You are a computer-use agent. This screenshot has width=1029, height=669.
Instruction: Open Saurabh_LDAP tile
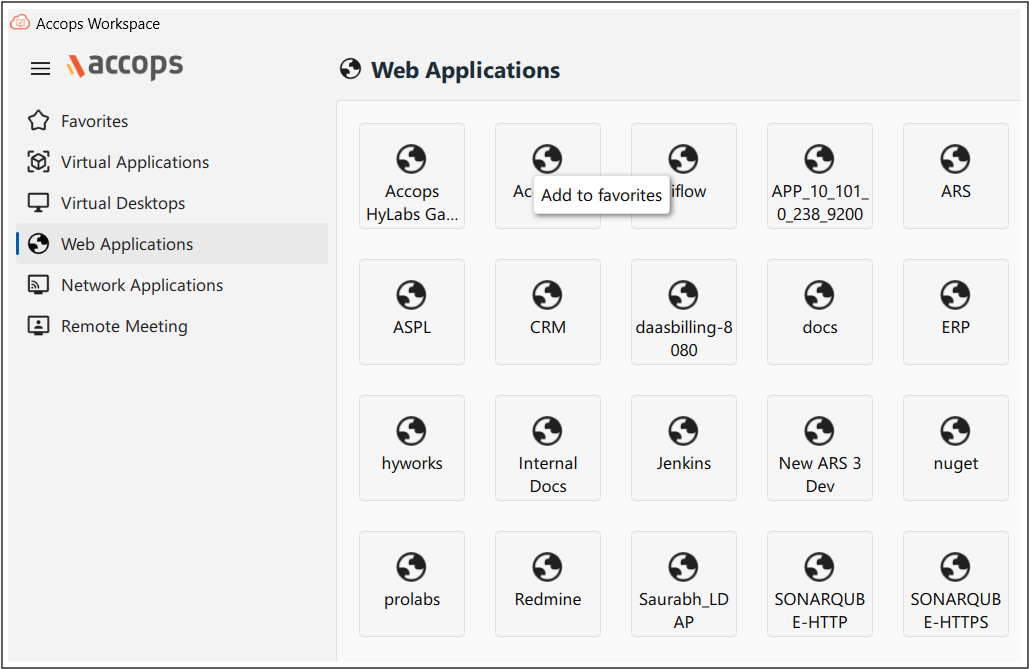point(684,584)
